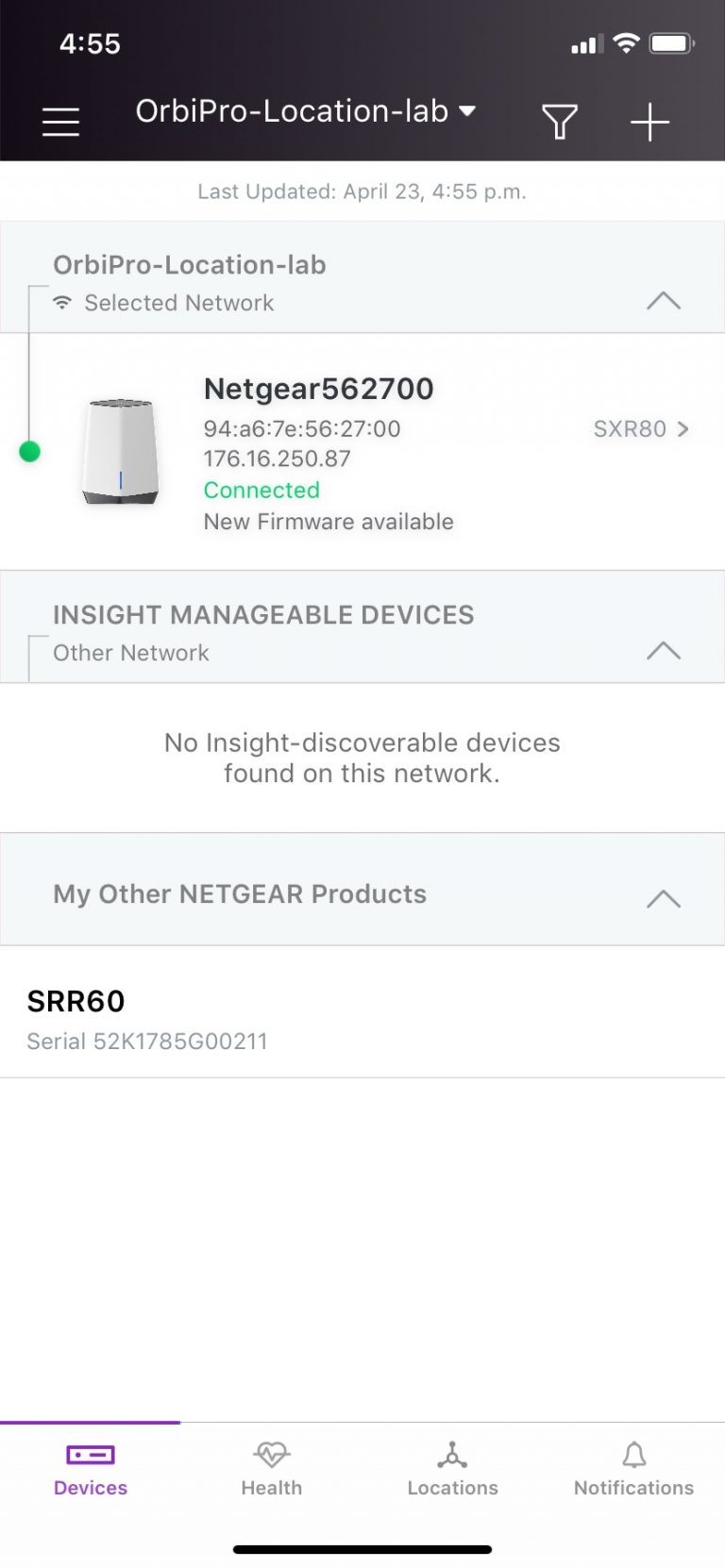Collapse My Other NETGEAR Products section
Screen dimensions: 725x1568
tap(664, 898)
